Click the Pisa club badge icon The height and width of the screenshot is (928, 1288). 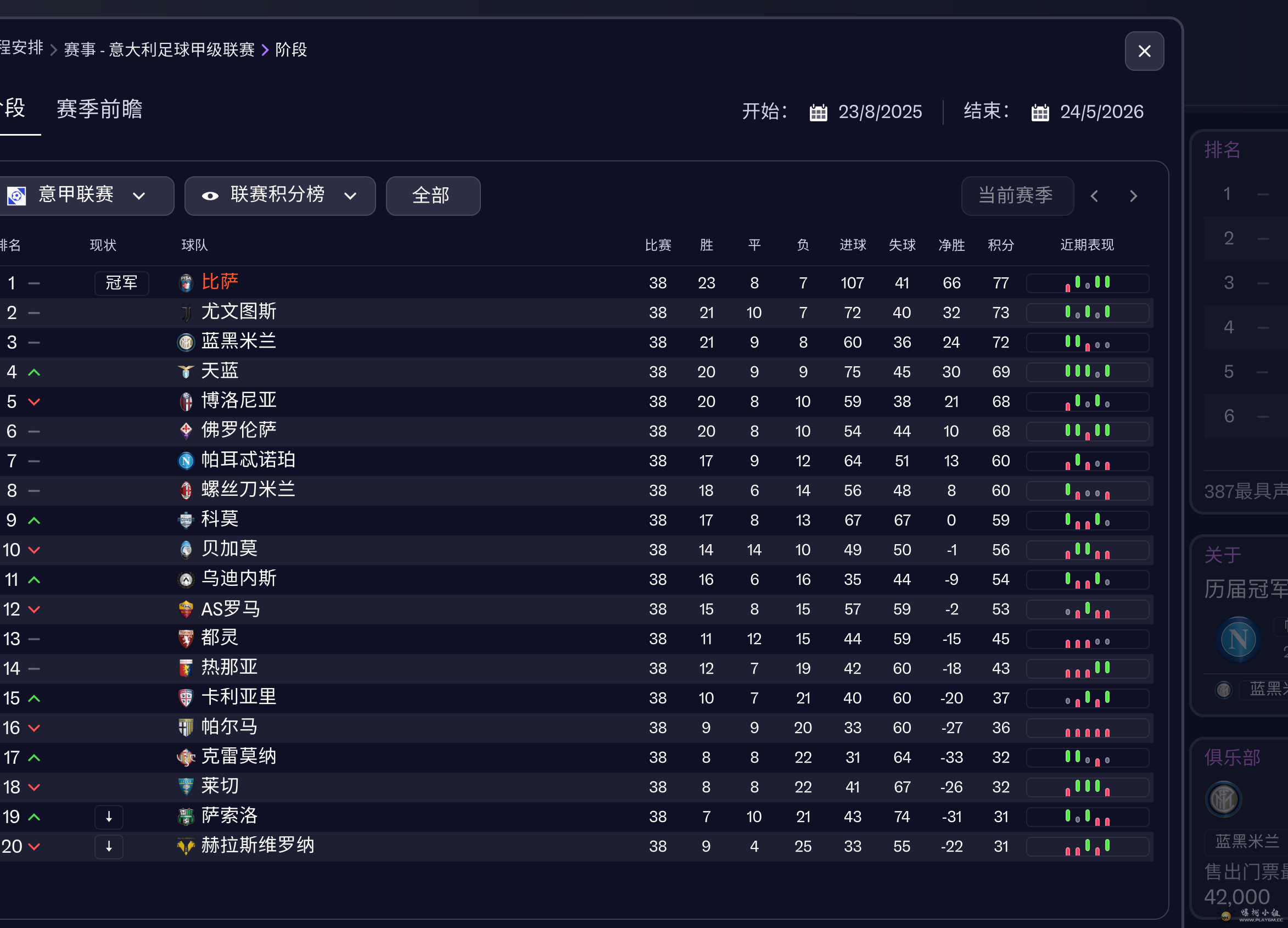click(x=186, y=283)
